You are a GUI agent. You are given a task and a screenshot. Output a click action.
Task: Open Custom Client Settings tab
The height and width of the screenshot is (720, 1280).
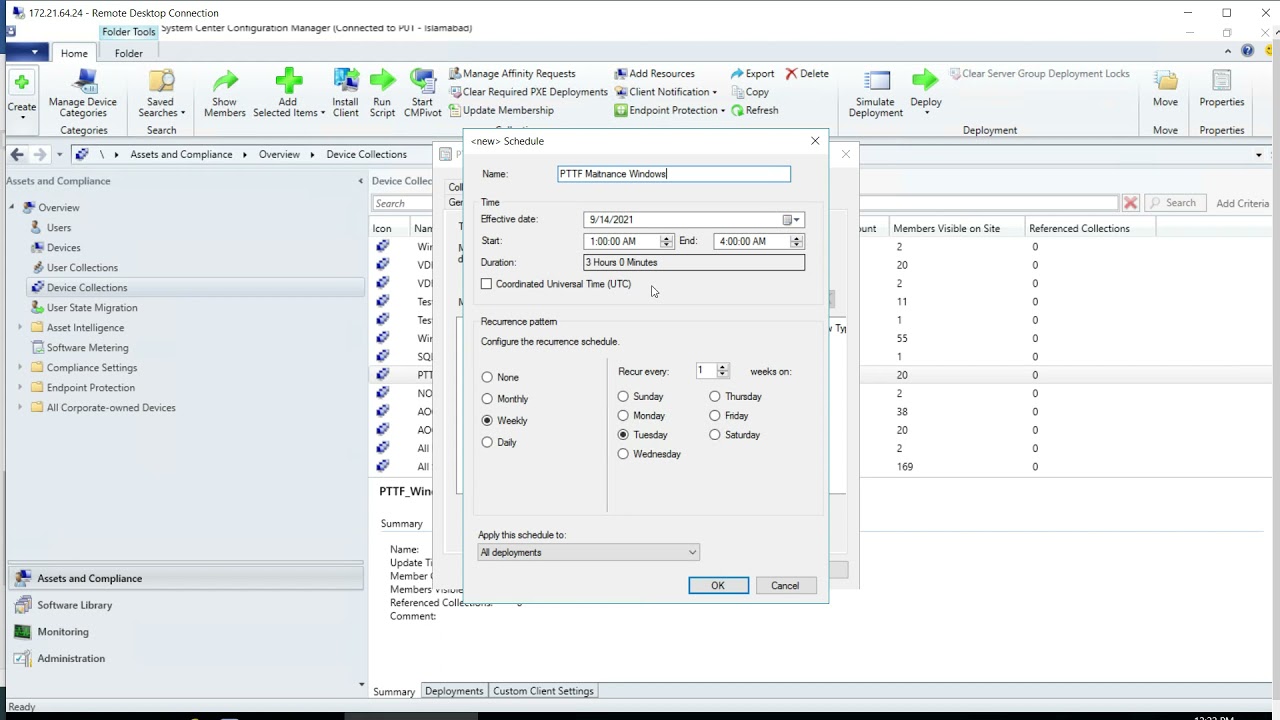[543, 691]
